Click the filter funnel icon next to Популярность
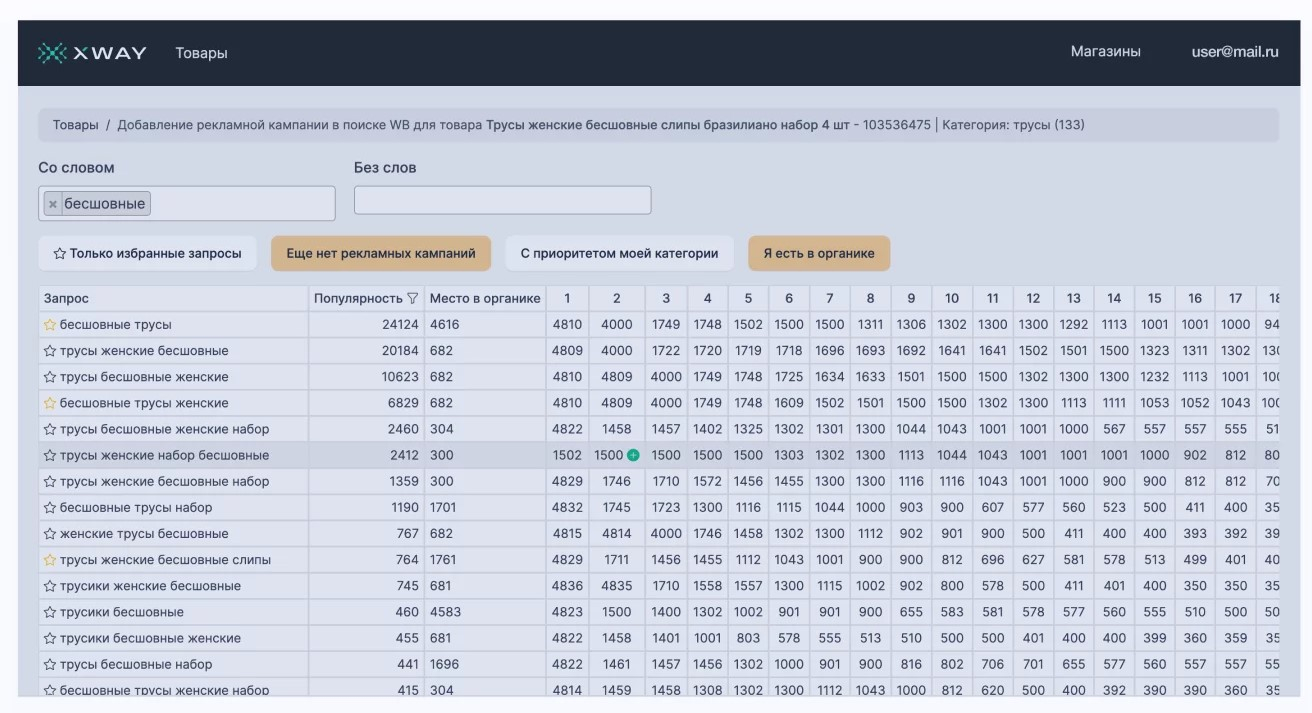Viewport: 1312px width, 713px height. pos(412,299)
